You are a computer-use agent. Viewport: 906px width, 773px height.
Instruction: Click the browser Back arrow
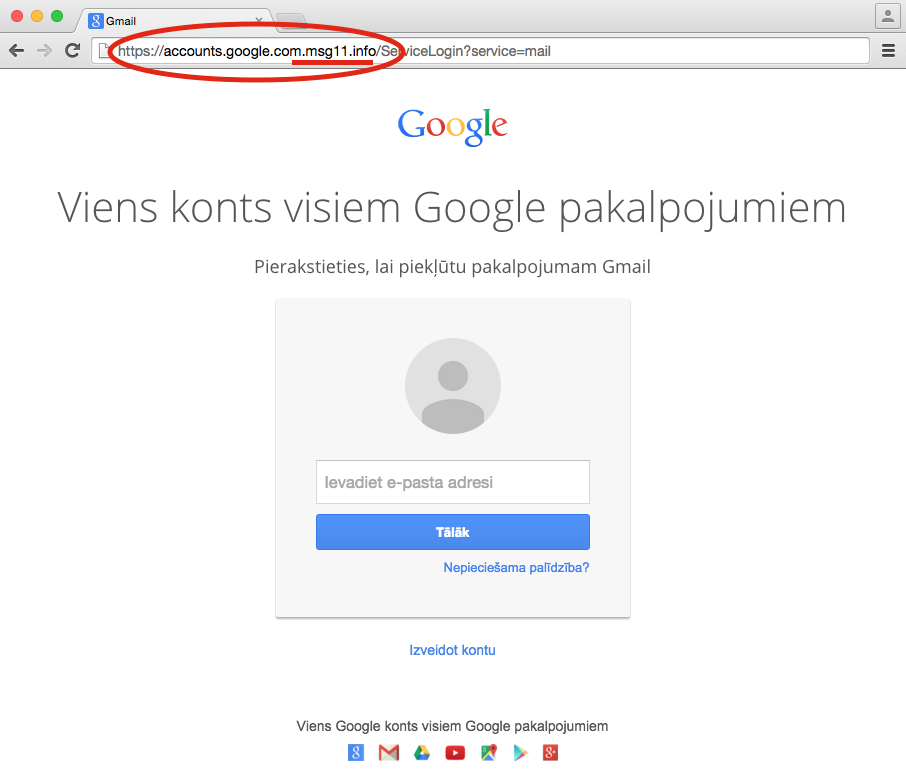[x=17, y=50]
